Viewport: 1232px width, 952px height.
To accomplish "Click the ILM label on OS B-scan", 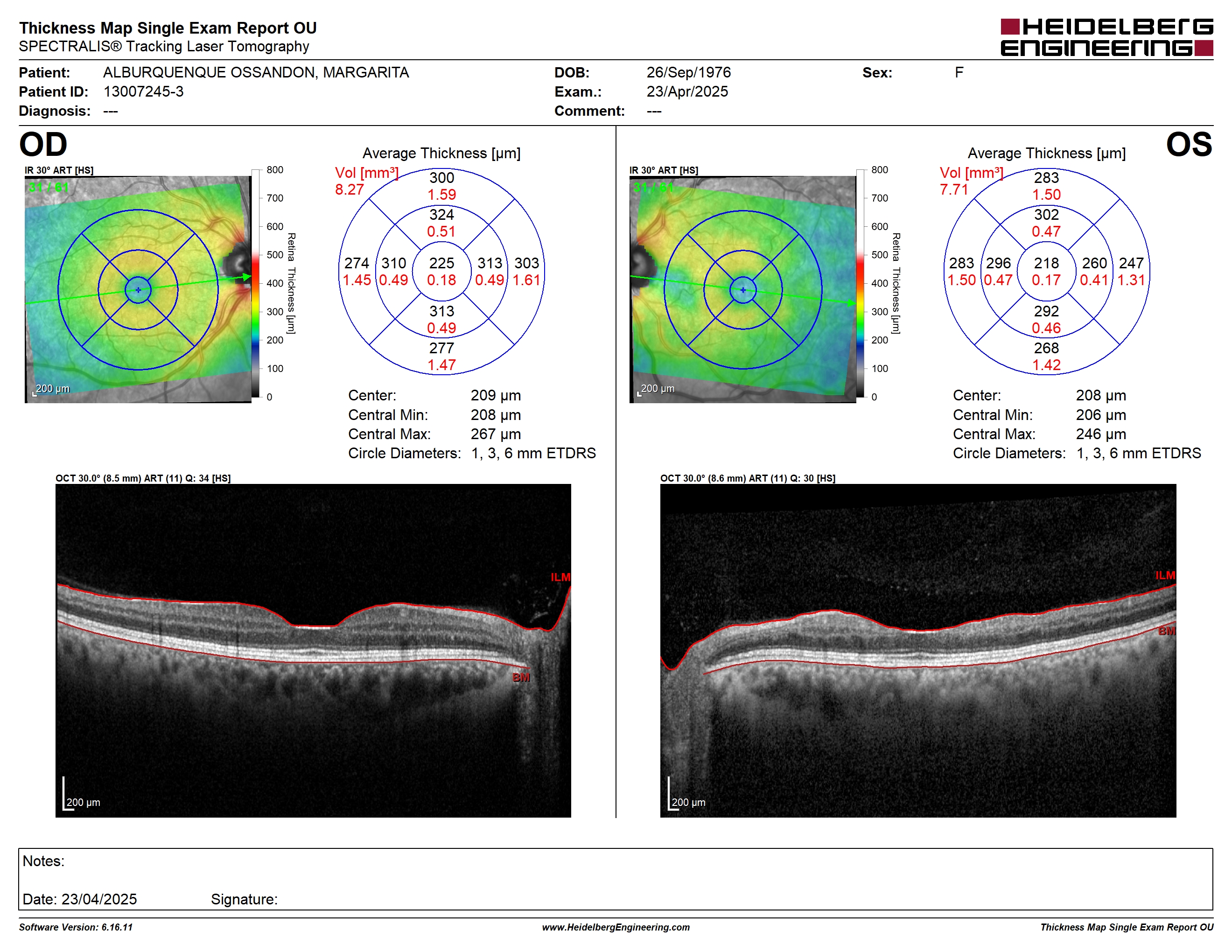I will click(x=1165, y=575).
